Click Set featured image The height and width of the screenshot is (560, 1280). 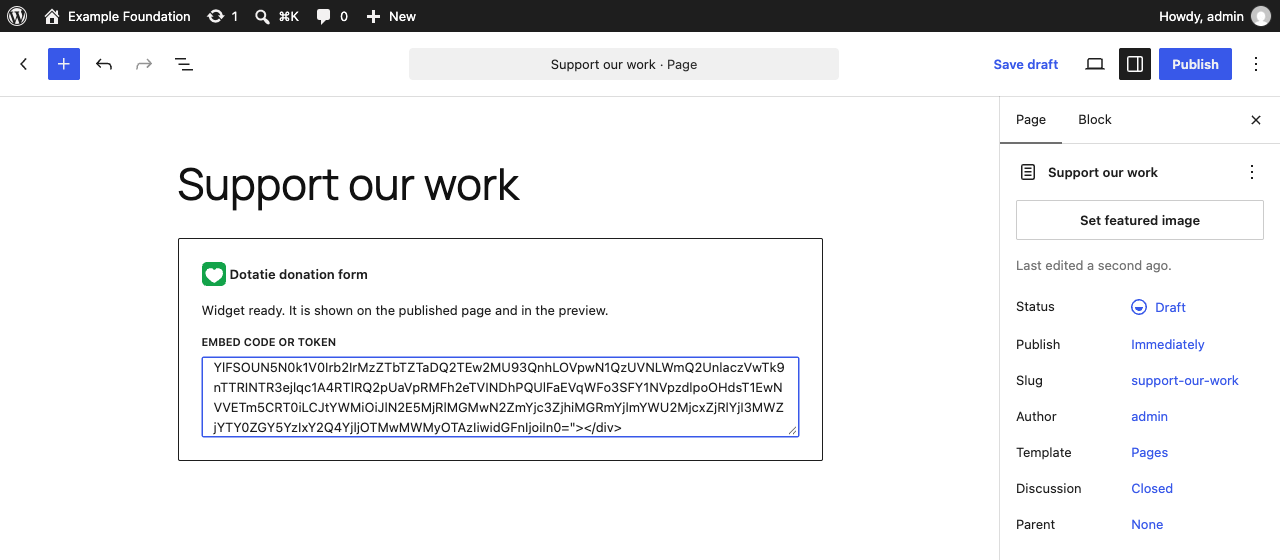point(1140,220)
